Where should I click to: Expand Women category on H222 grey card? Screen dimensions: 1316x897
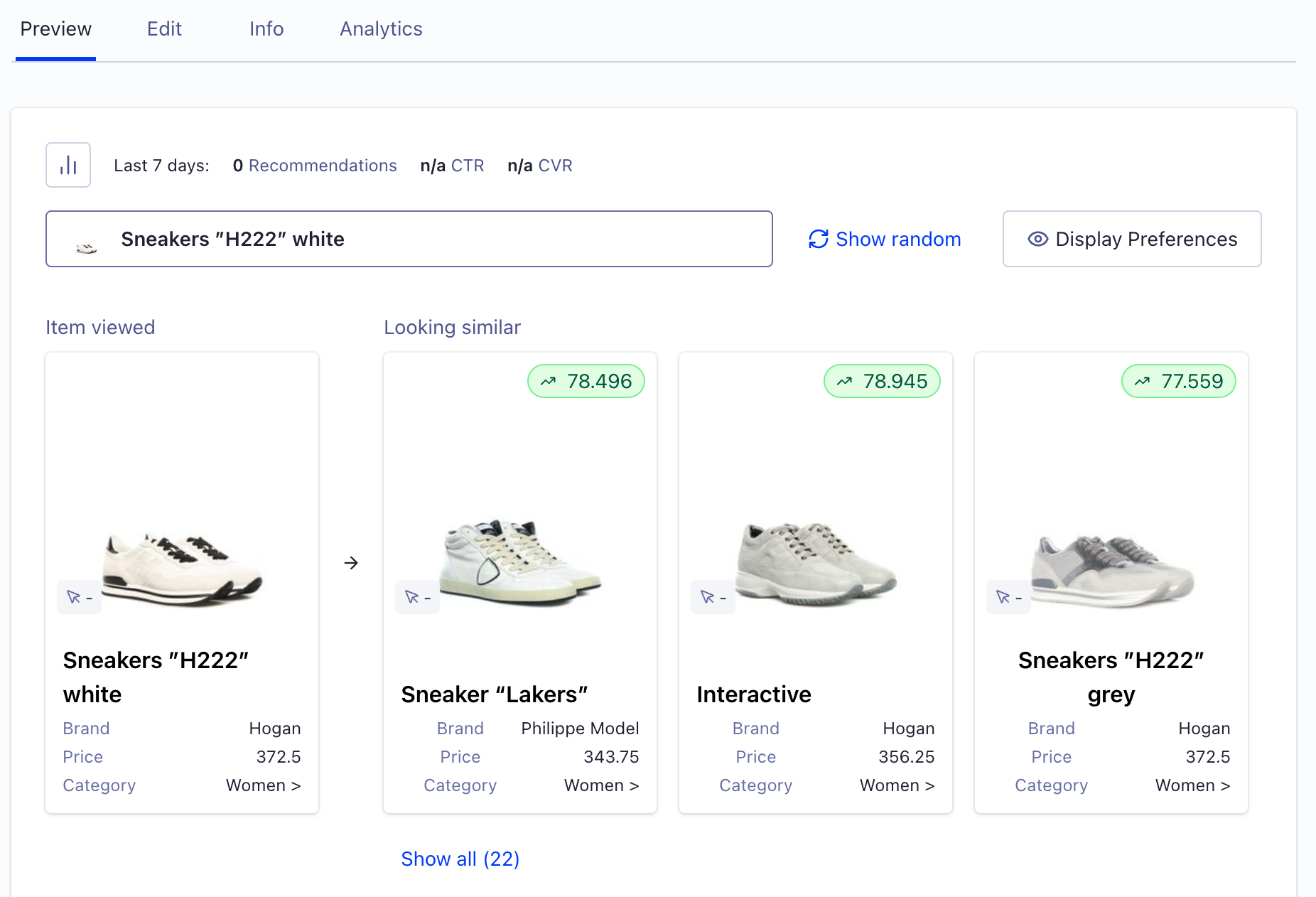tap(1192, 785)
